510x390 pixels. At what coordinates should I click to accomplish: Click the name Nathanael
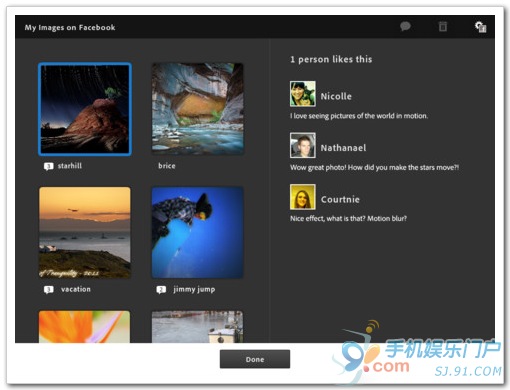(343, 148)
